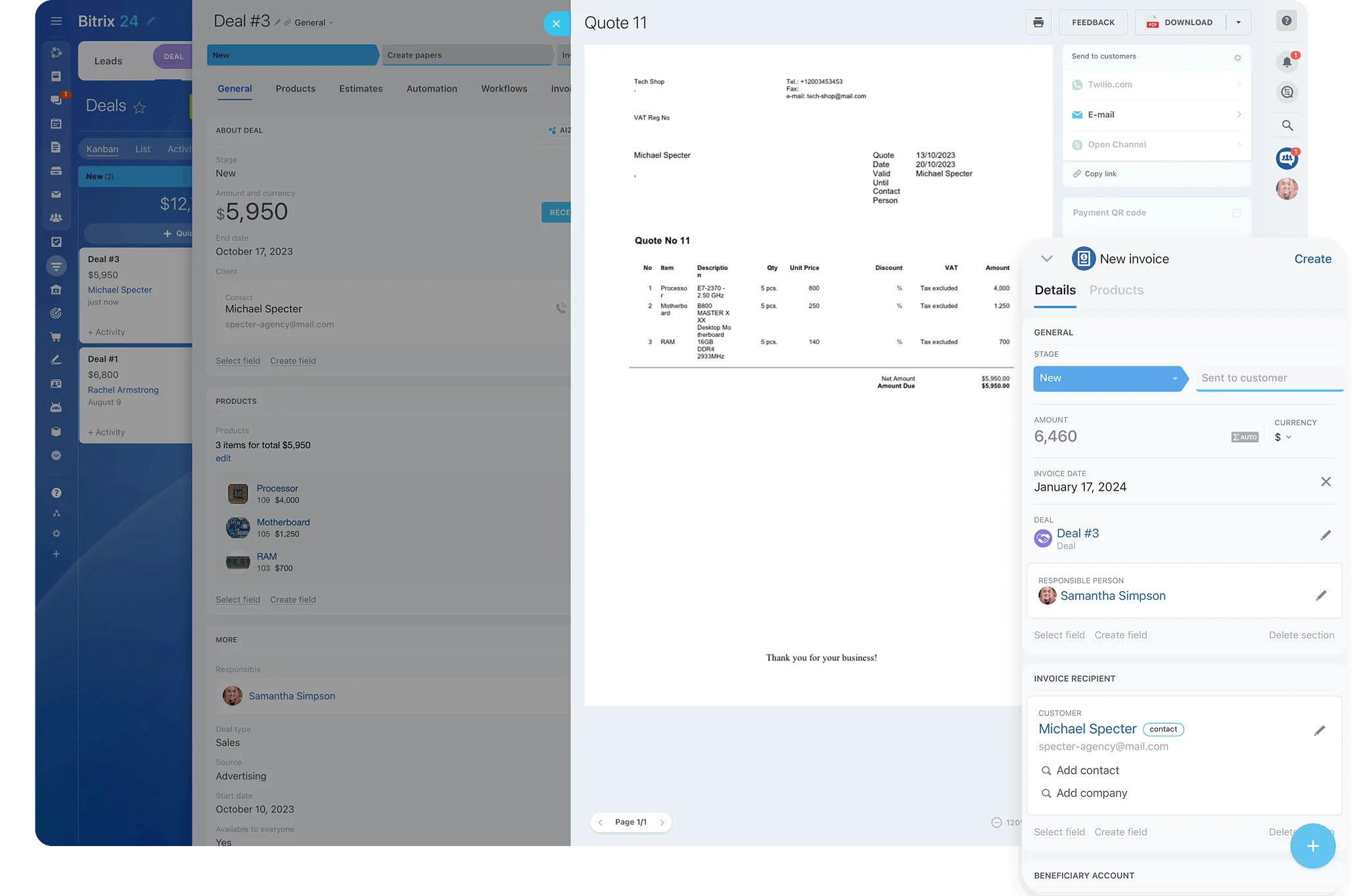Click the search magnifier in right sidebar
Image resolution: width=1361 pixels, height=896 pixels.
[x=1287, y=125]
